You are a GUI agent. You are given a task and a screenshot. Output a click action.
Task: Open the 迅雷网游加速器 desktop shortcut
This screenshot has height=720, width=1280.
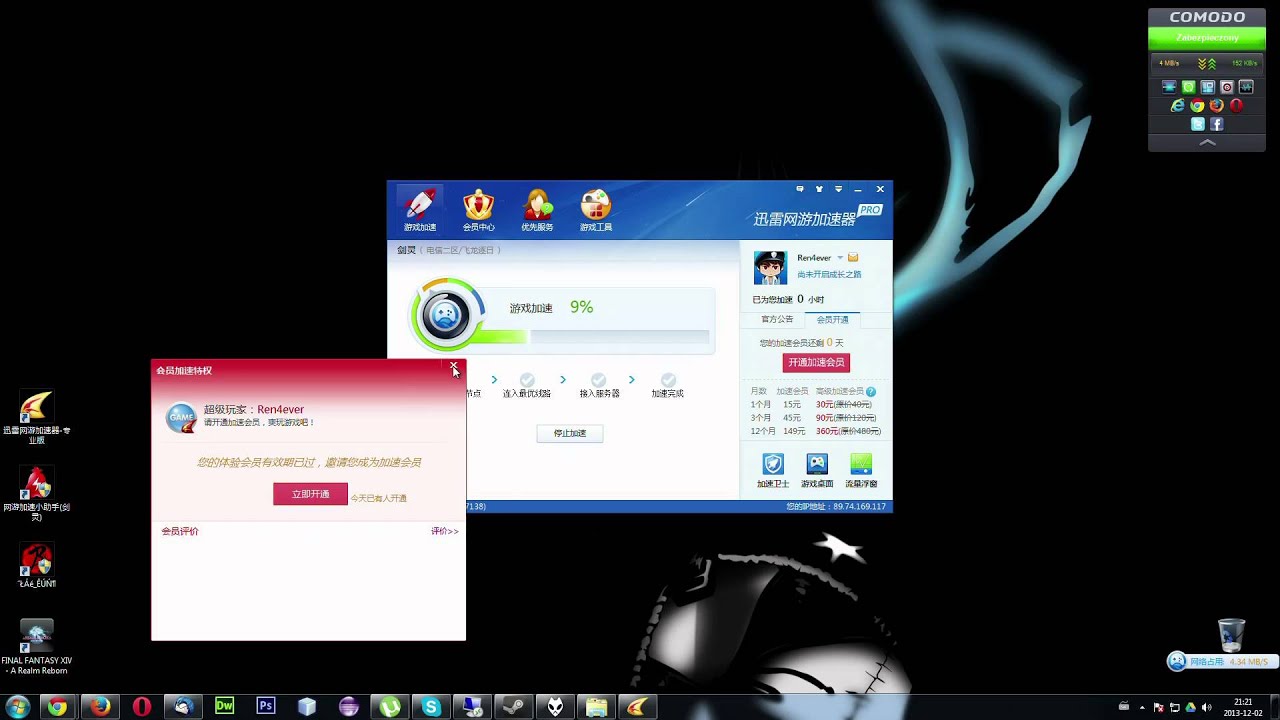point(37,417)
